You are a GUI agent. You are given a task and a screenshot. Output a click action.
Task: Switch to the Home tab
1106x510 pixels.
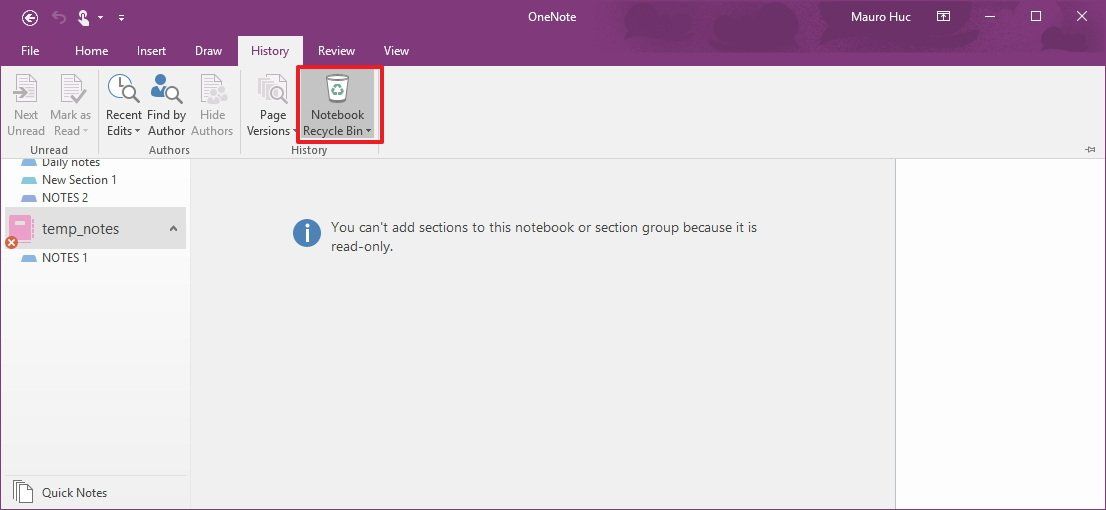coord(92,51)
